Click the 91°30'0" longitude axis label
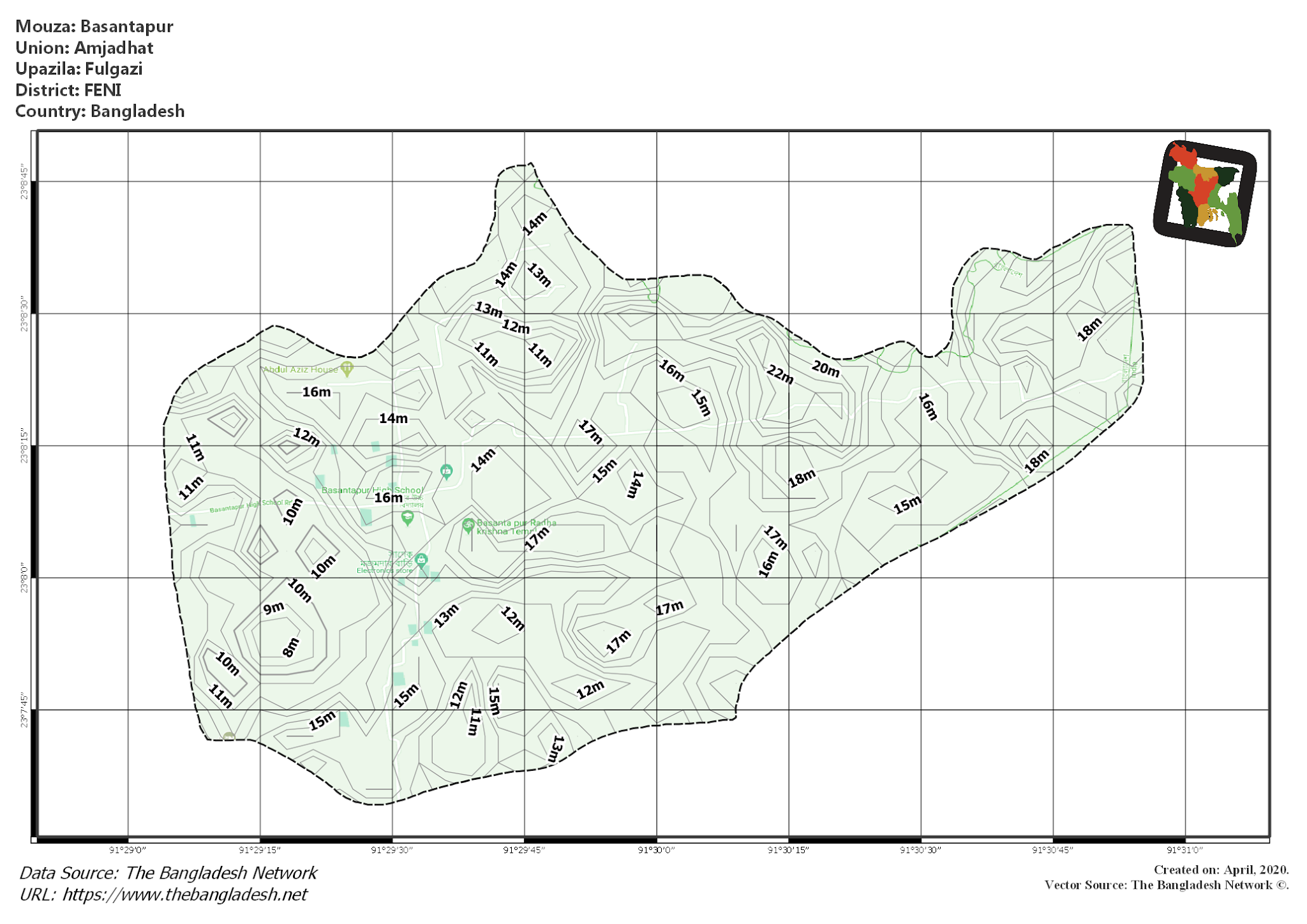1307x924 pixels. click(656, 850)
